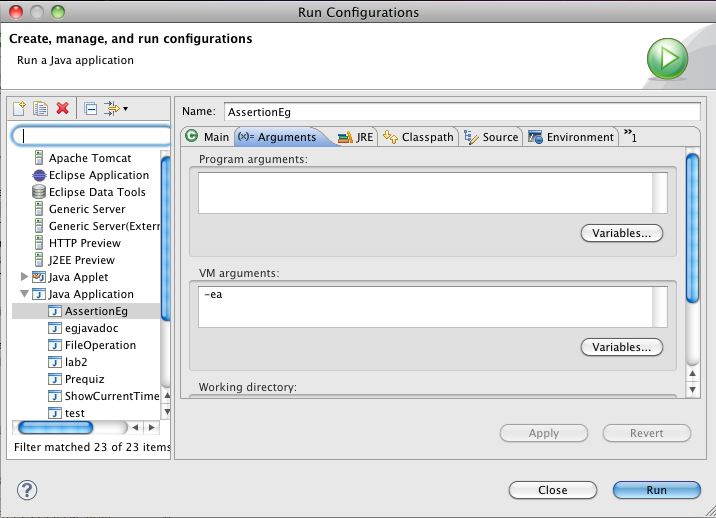Select the lab2 configuration
The height and width of the screenshot is (518, 716).
pos(76,362)
